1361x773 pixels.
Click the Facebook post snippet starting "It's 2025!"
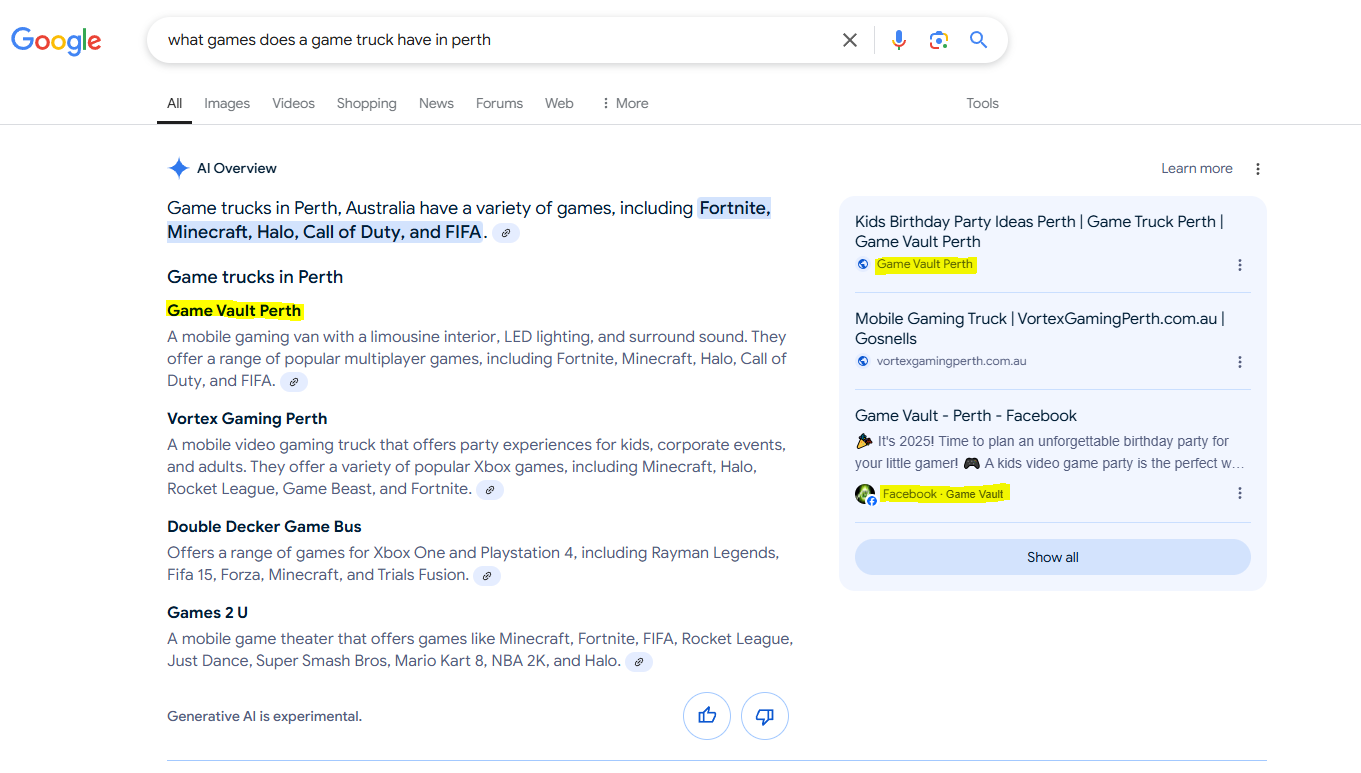point(1050,452)
